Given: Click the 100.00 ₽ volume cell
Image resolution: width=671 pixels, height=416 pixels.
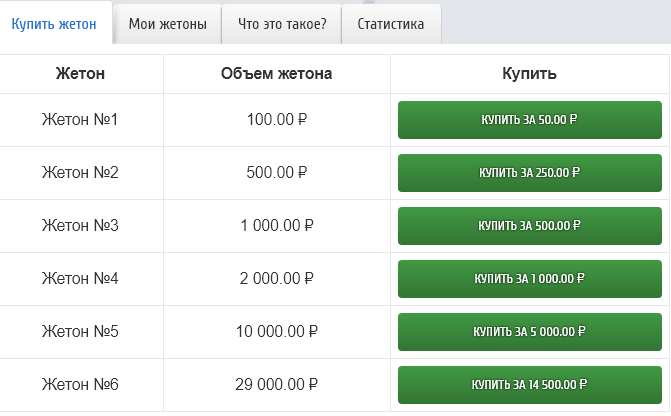Looking at the screenshot, I should [276, 120].
